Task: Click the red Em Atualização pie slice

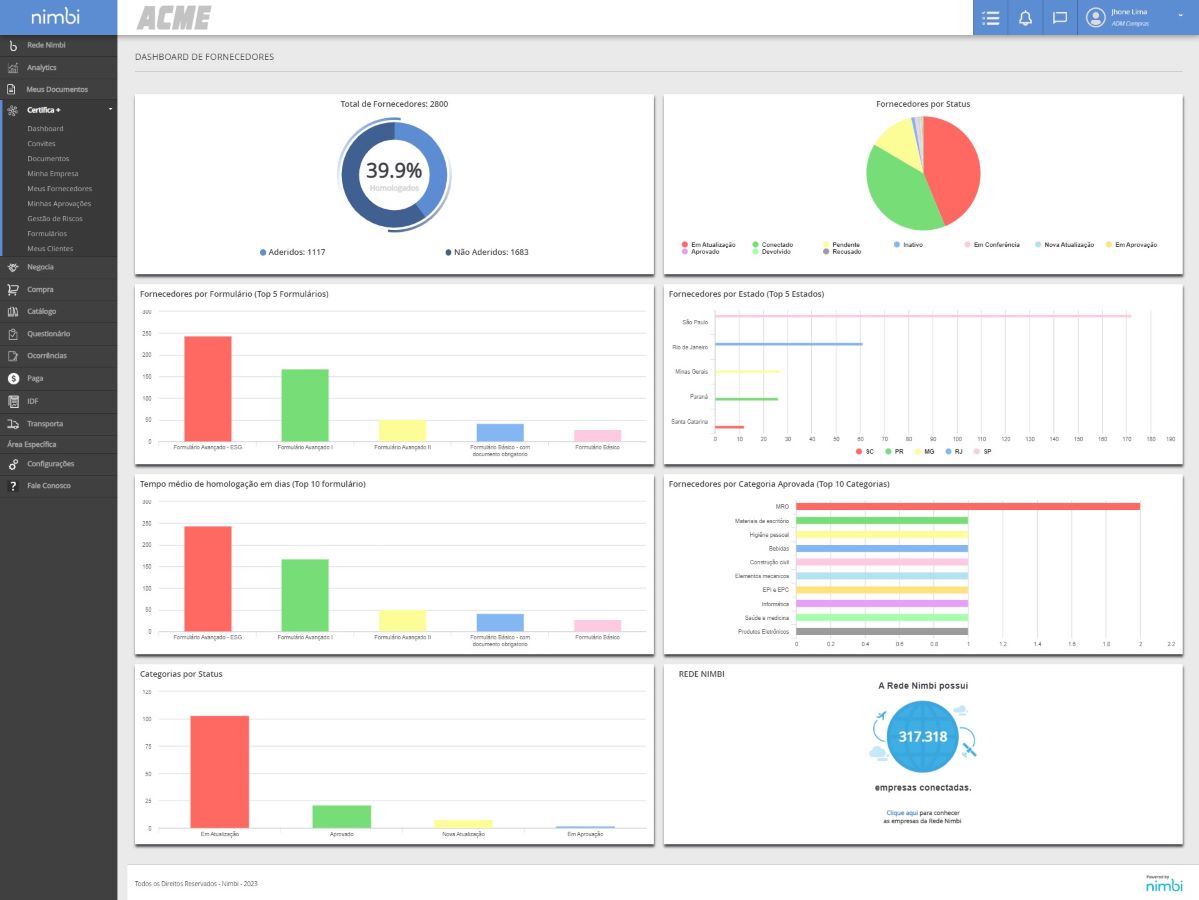Action: click(953, 170)
